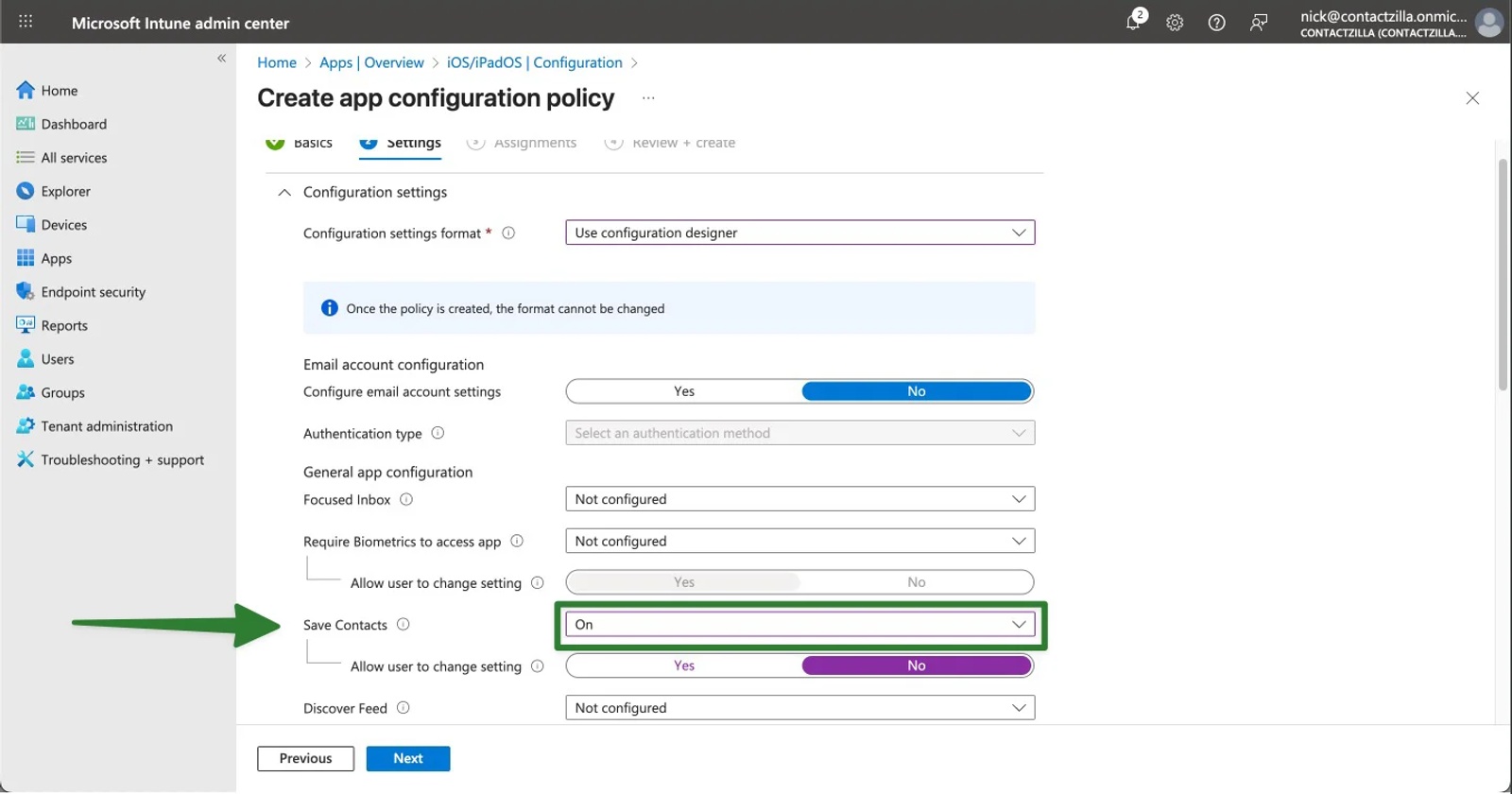
Task: Show info tooltip for Focused Inbox
Action: click(406, 499)
